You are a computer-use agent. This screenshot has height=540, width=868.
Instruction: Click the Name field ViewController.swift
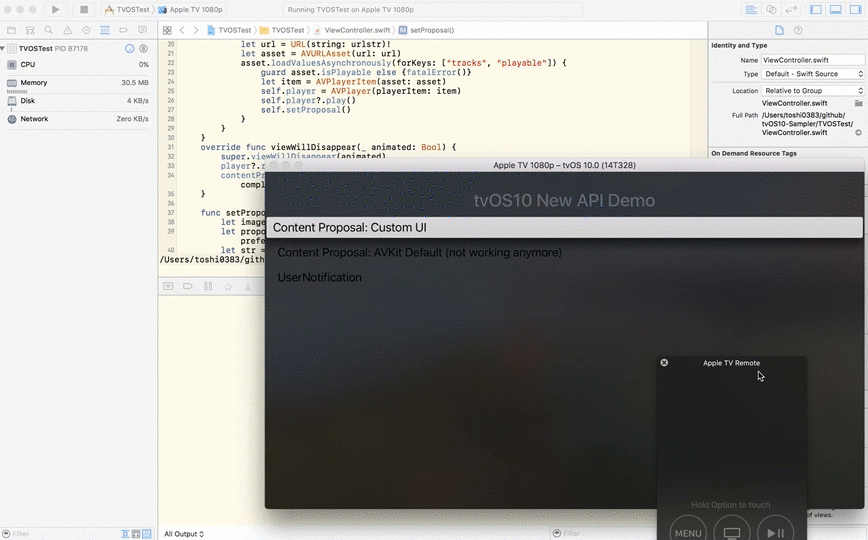[x=813, y=60]
